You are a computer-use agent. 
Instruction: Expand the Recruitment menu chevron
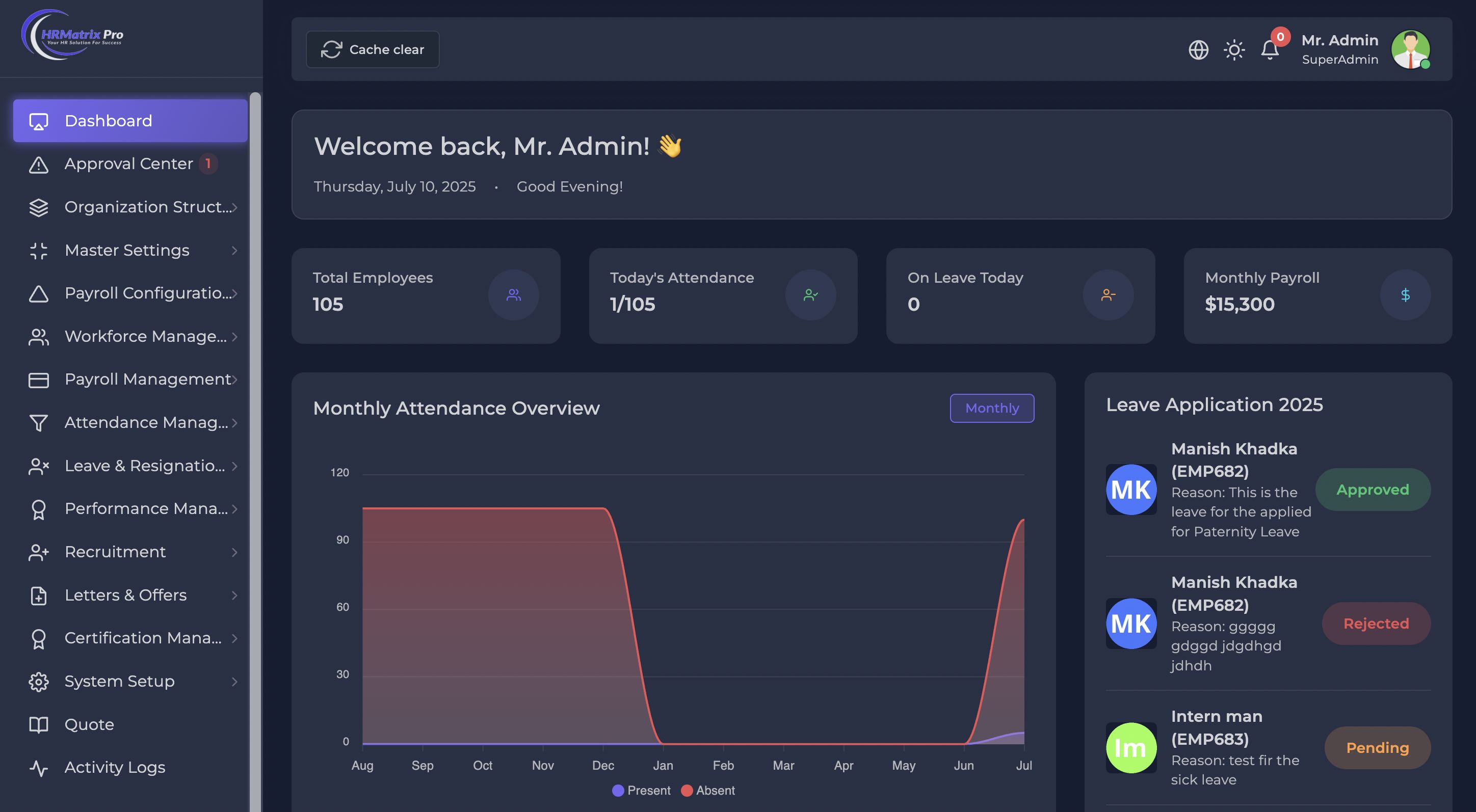[x=234, y=552]
